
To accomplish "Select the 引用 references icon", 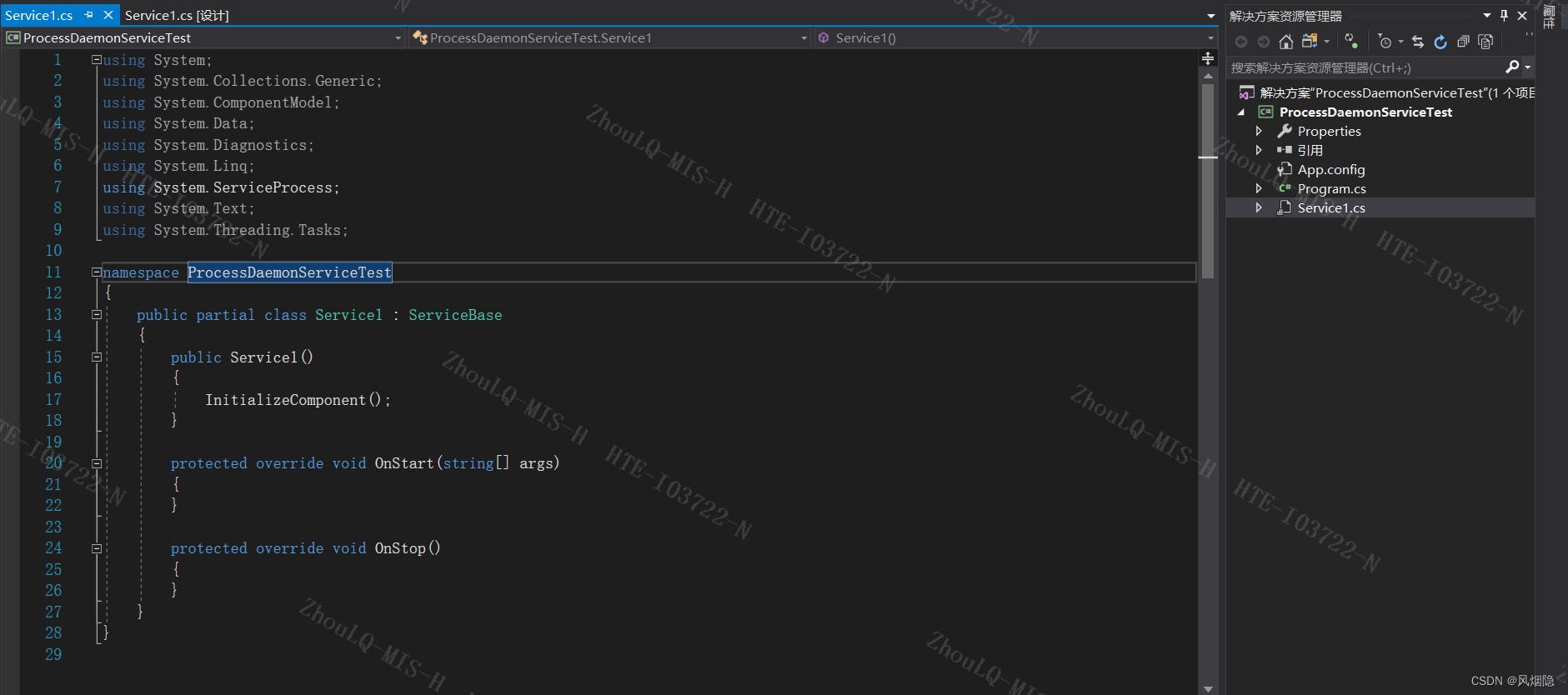I will coord(1285,150).
